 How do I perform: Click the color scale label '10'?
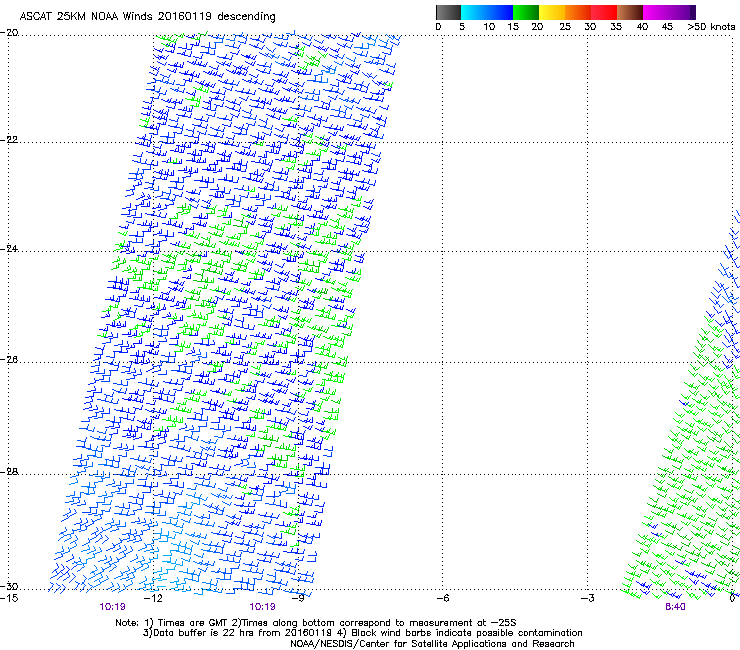tap(489, 27)
